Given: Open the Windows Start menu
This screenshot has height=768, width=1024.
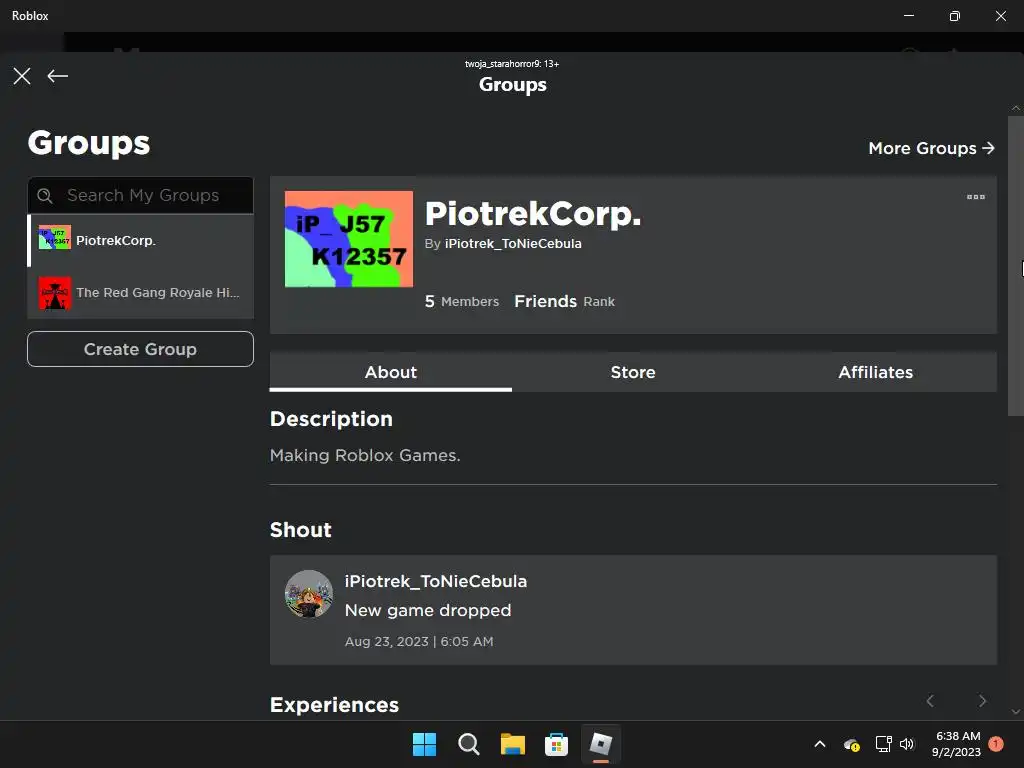Looking at the screenshot, I should pos(424,744).
